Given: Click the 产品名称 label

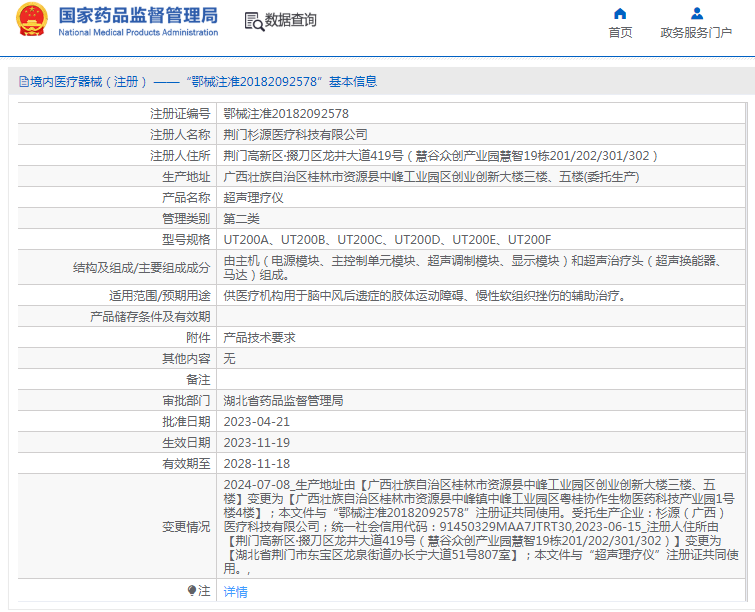Looking at the screenshot, I should click(186, 197).
